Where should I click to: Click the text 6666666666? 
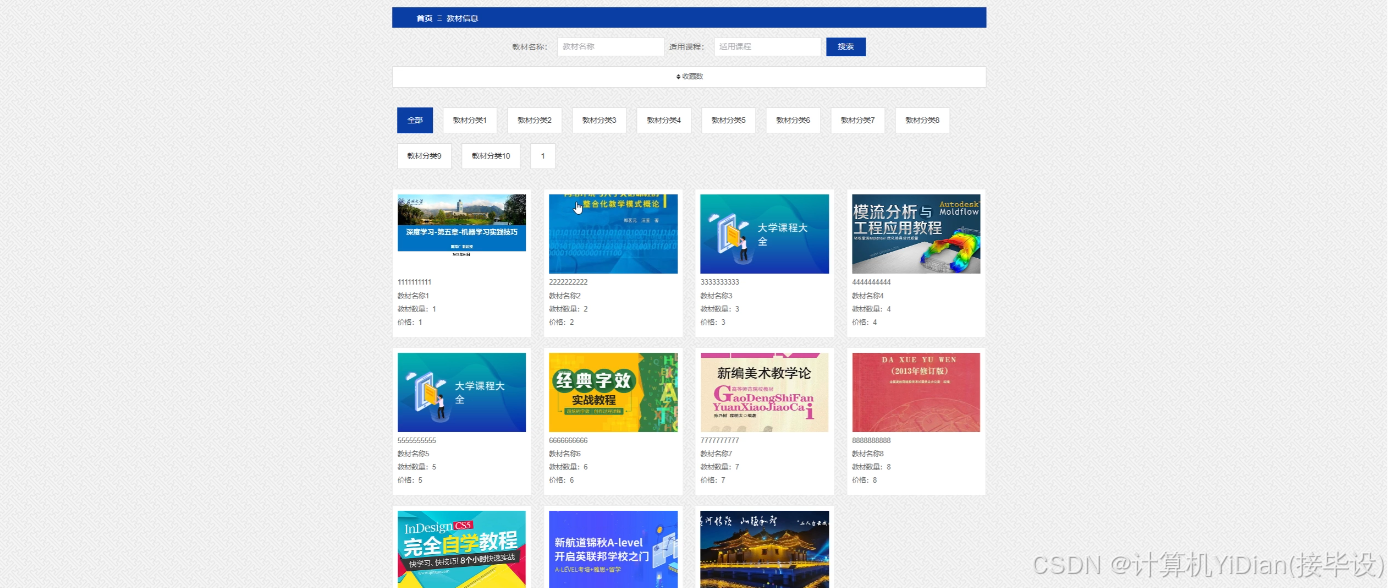pyautogui.click(x=568, y=440)
